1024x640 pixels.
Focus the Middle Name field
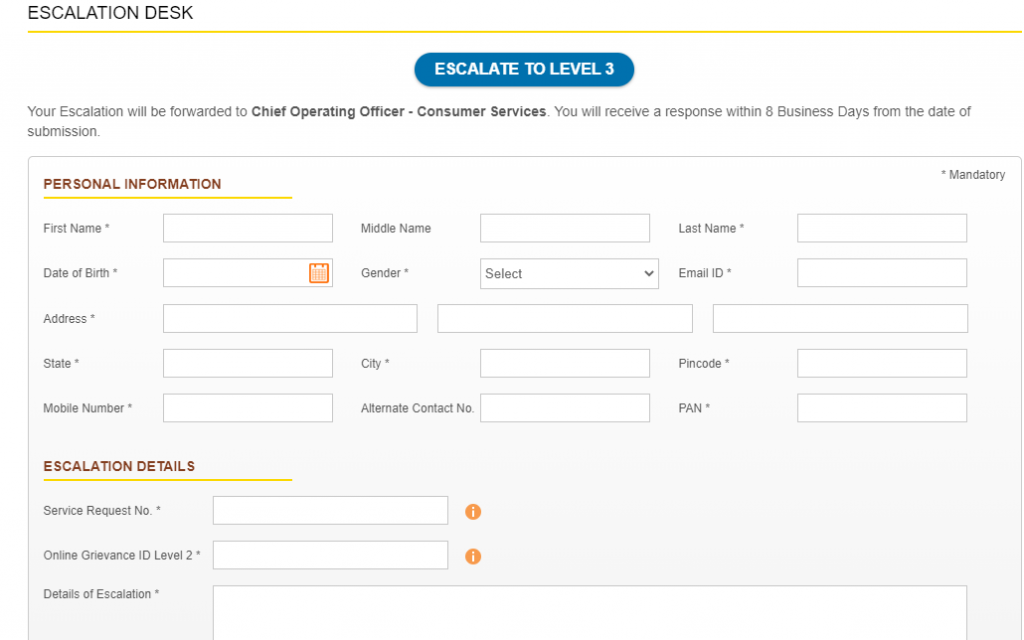pyautogui.click(x=565, y=228)
